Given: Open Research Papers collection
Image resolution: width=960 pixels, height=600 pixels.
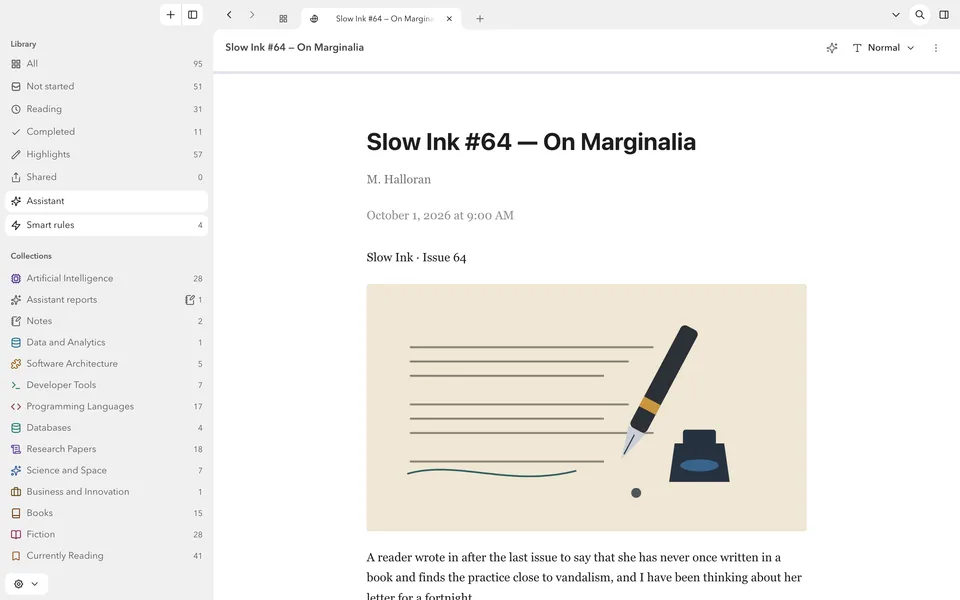Looking at the screenshot, I should coord(107,449).
